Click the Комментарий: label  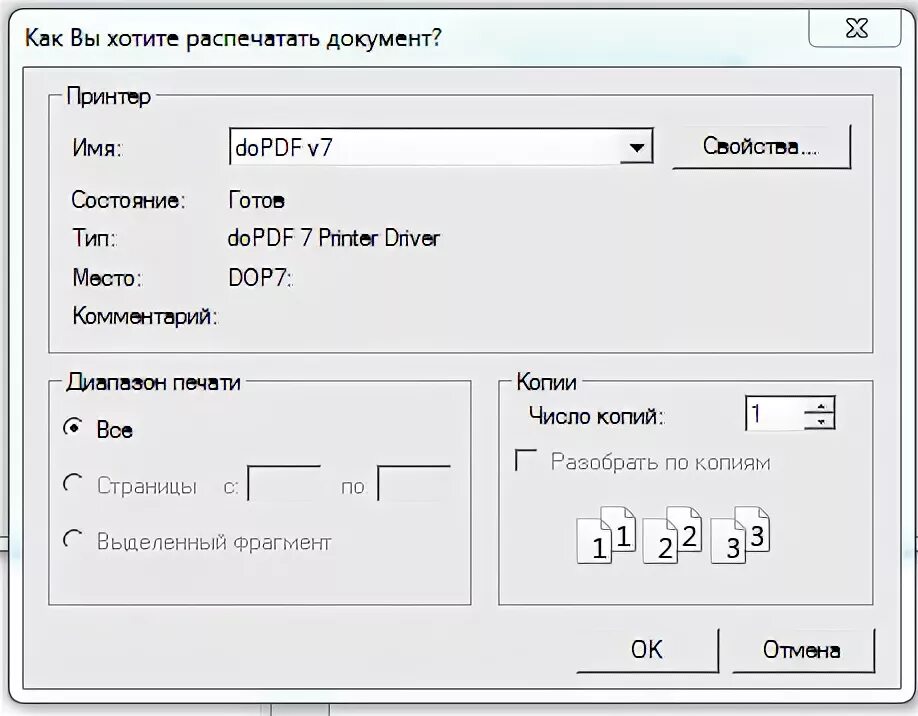(145, 316)
